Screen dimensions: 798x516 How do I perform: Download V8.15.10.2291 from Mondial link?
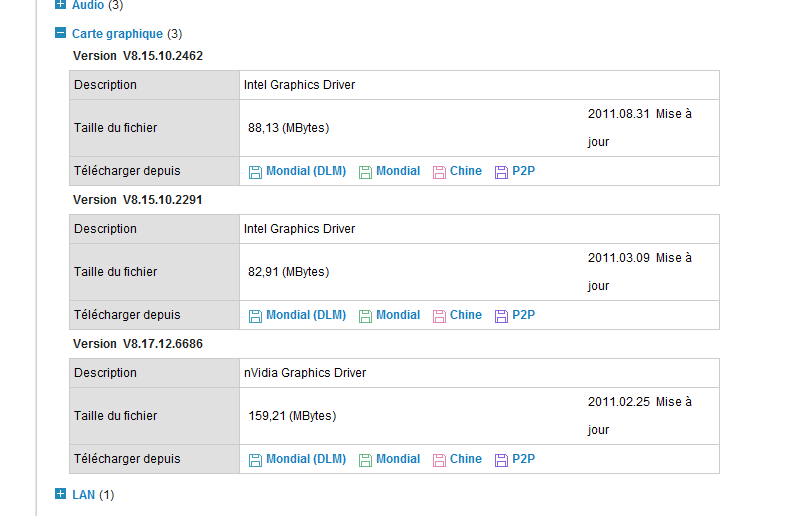pos(398,315)
